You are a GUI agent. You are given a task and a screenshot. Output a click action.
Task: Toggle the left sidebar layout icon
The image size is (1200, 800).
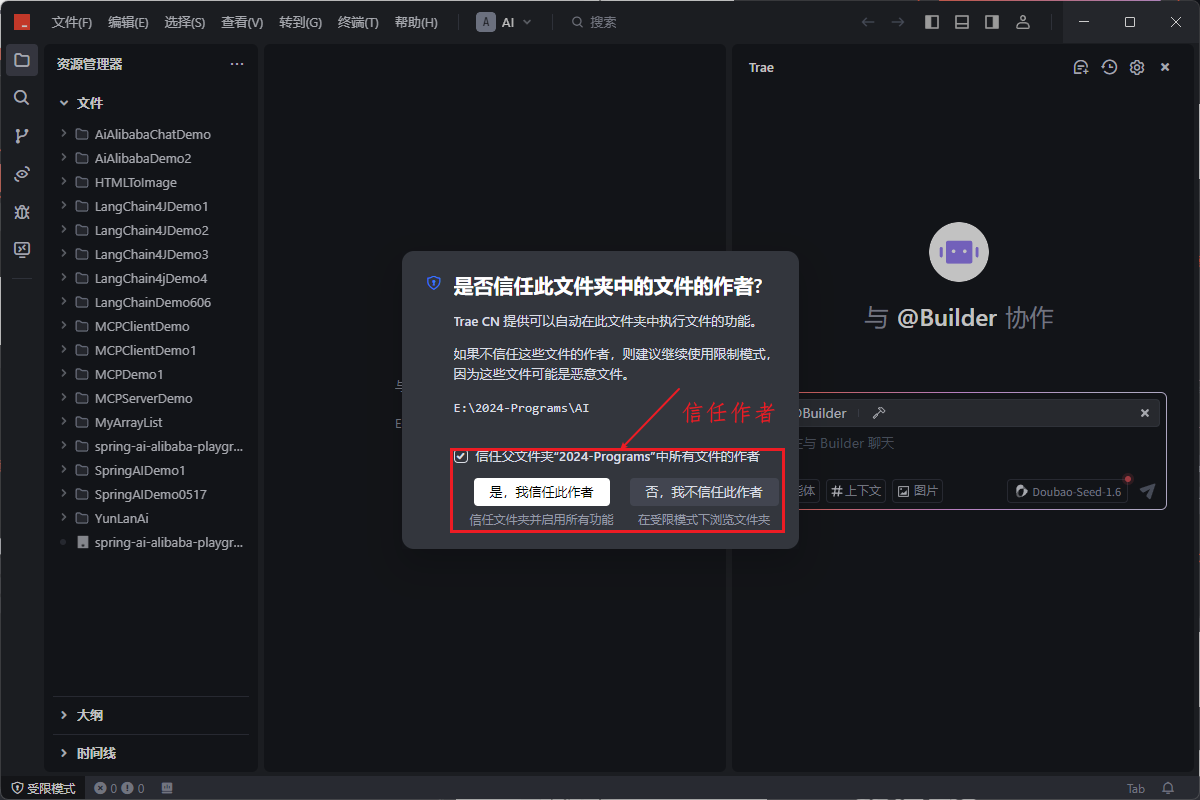pyautogui.click(x=932, y=22)
